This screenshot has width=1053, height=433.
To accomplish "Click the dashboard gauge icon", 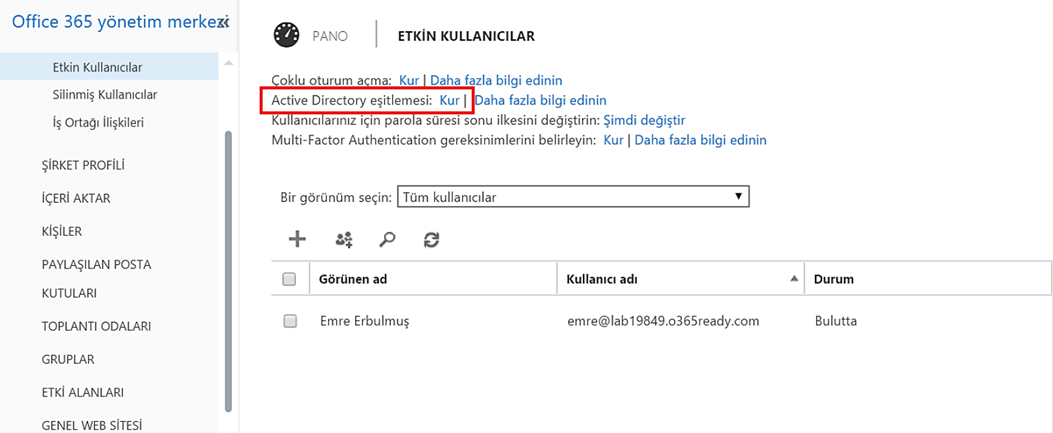I will [286, 36].
